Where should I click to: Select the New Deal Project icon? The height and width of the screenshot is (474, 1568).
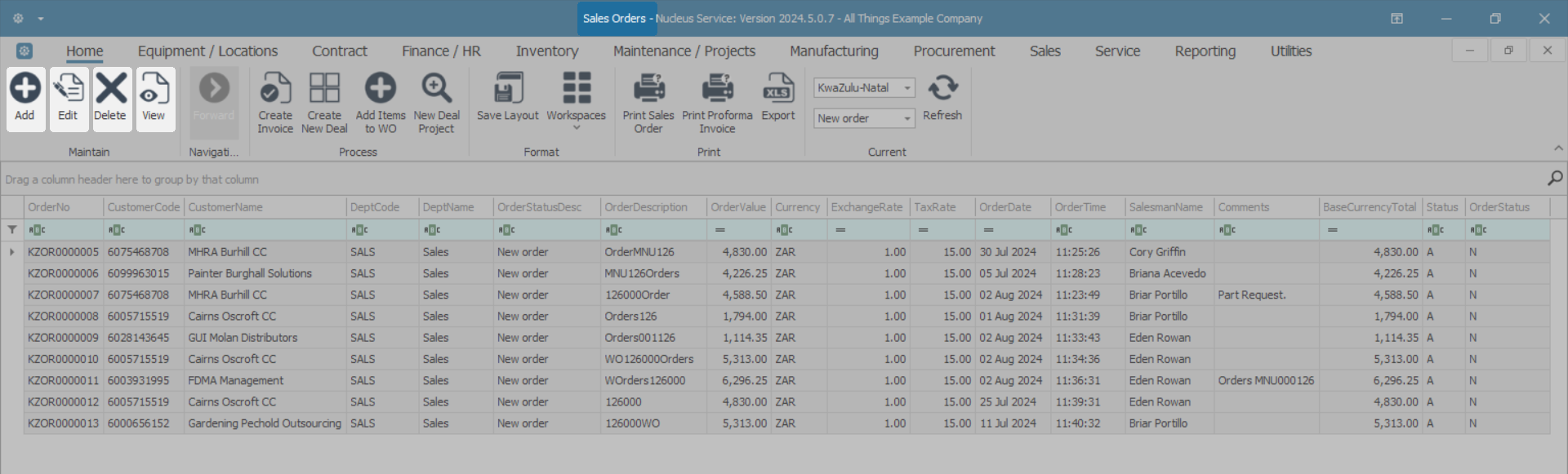436,89
